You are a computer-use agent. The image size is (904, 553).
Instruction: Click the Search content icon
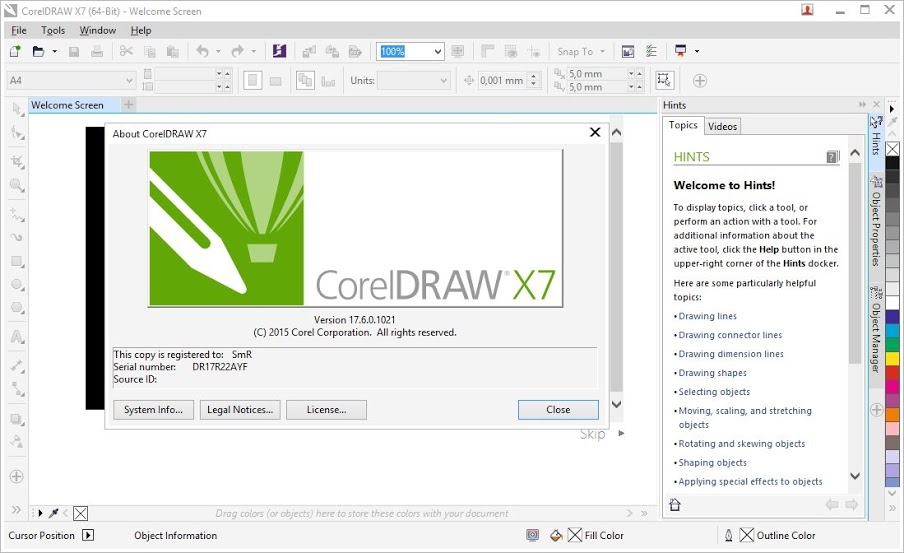(x=279, y=51)
